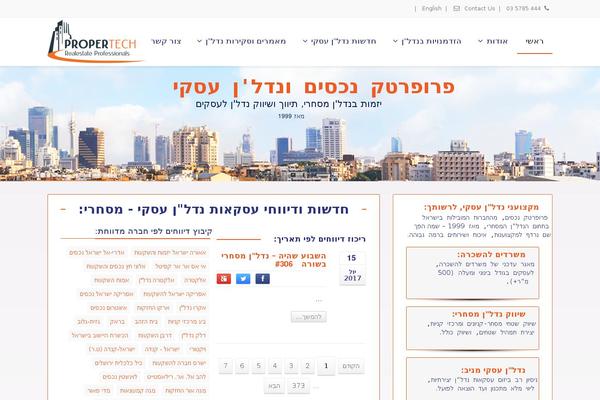Select the ישראל - קנדה company tag
The width and height of the screenshot is (600, 400).
pyautogui.click(x=162, y=349)
